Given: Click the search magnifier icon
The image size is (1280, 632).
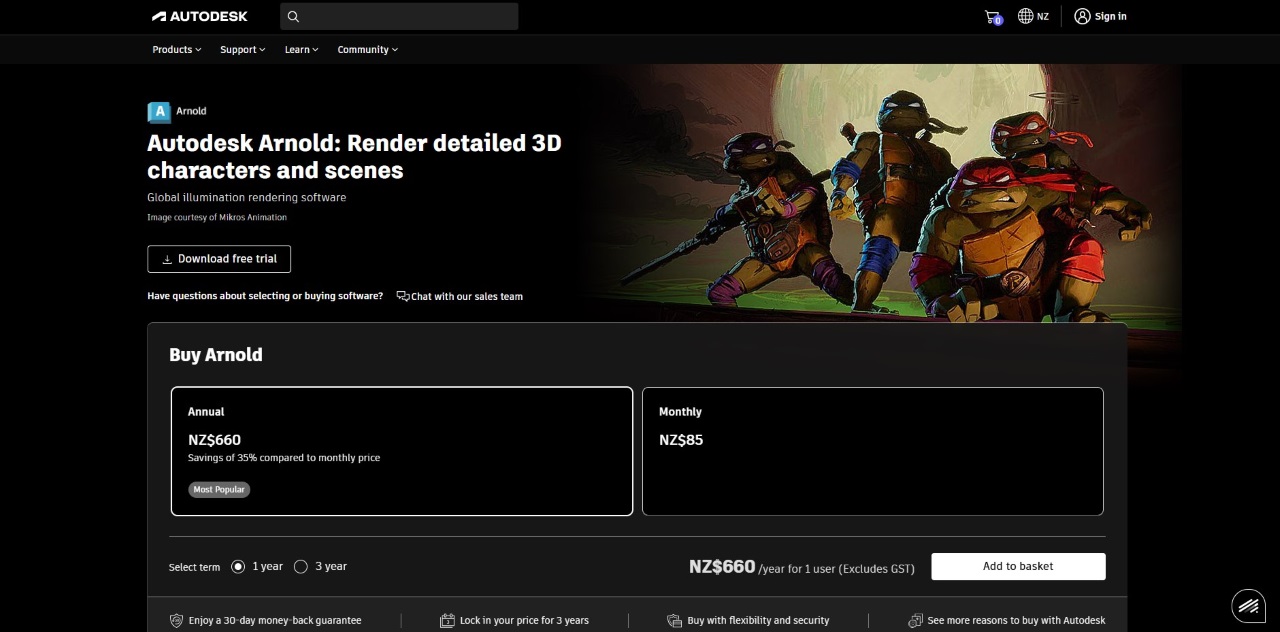Looking at the screenshot, I should (x=293, y=16).
